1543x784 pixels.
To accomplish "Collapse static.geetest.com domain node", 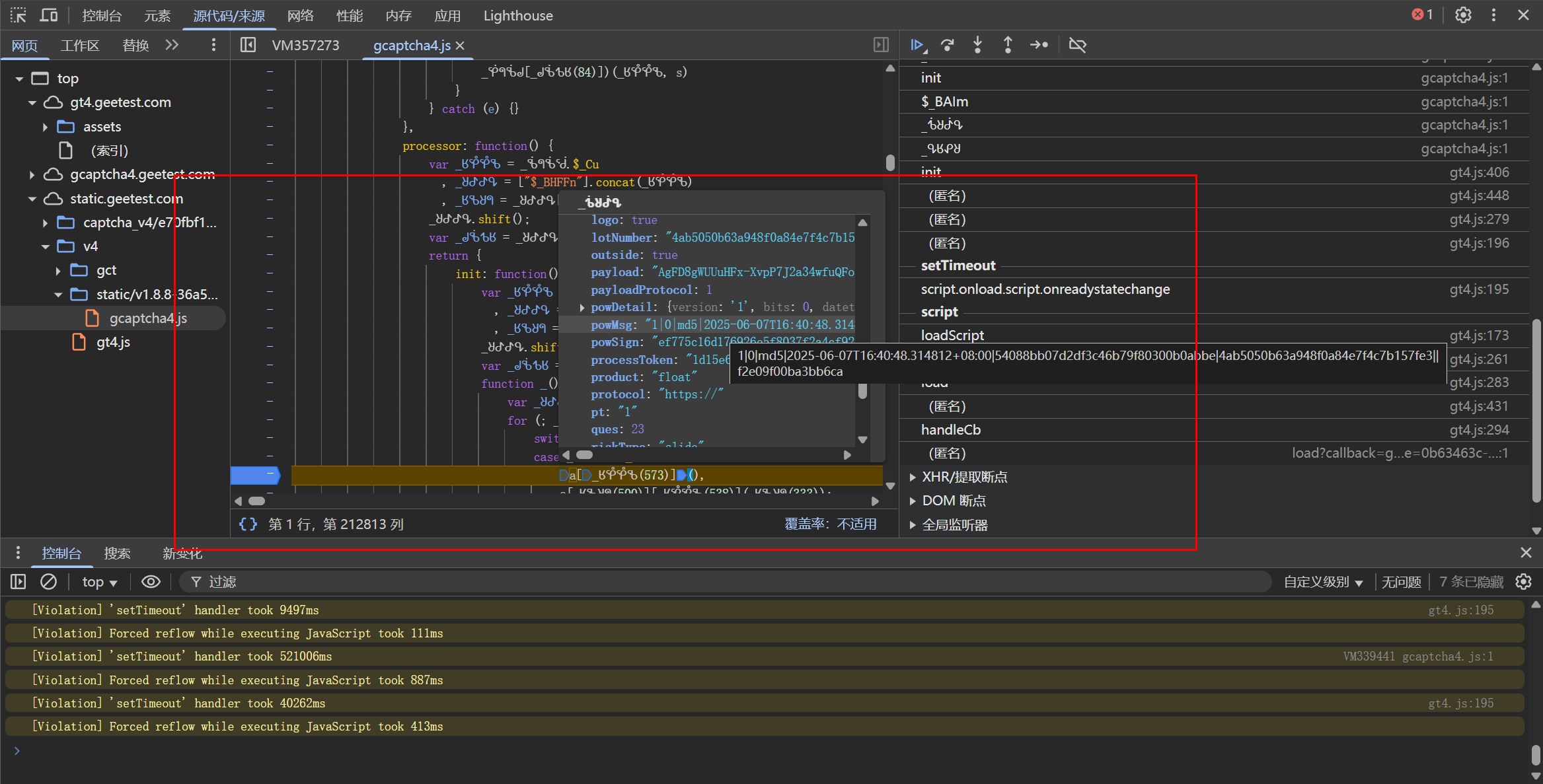I will [32, 199].
